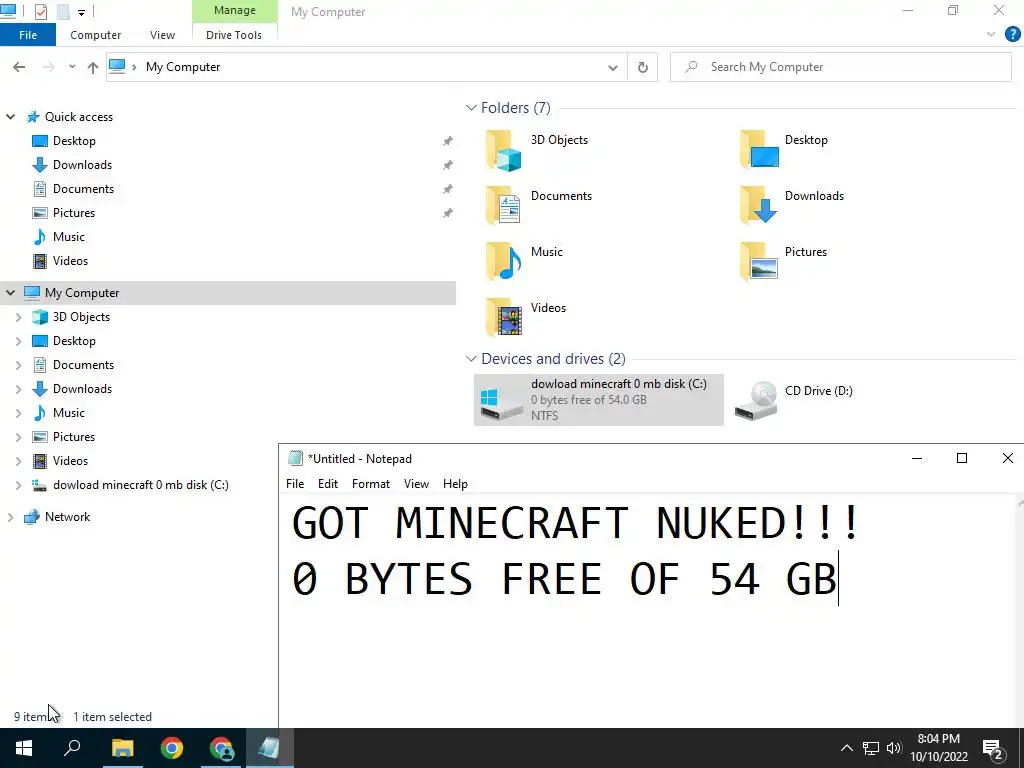Open the Music folder icon in Folders
The height and width of the screenshot is (768, 1024).
tap(504, 261)
